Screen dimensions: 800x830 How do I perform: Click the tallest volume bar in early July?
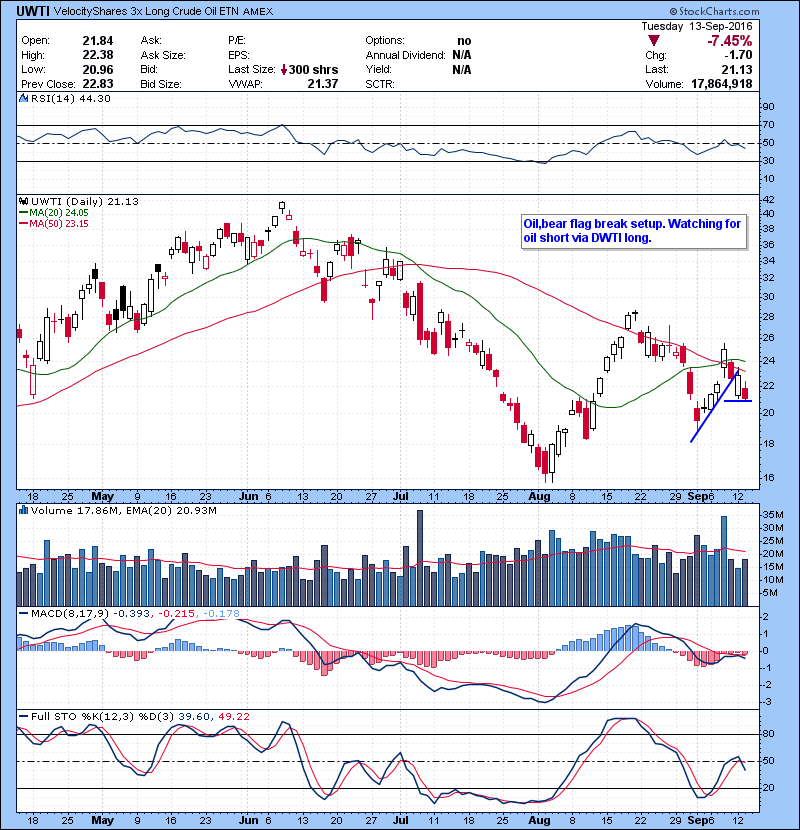click(420, 558)
